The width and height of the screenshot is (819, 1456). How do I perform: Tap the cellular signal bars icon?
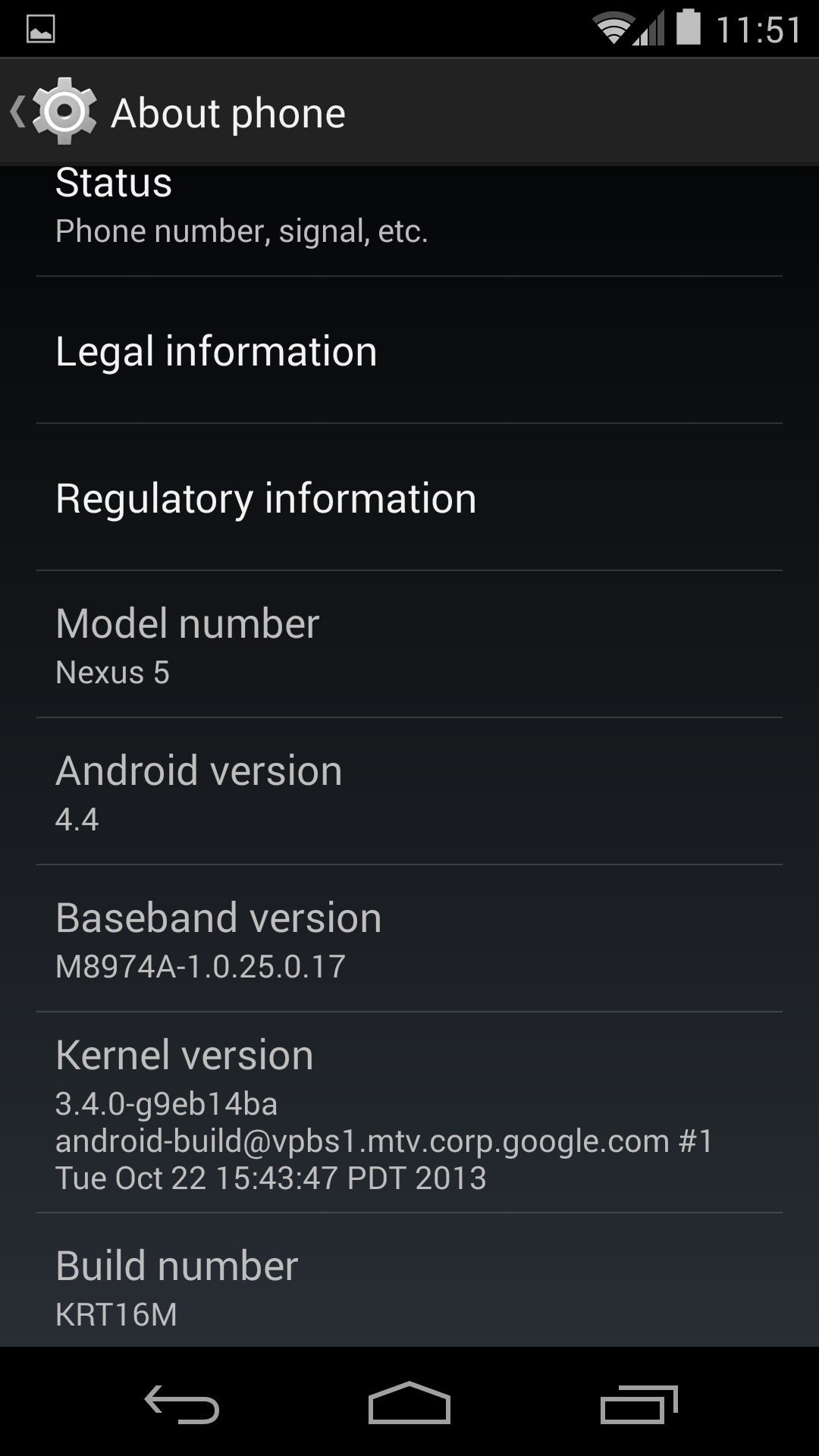coord(650,29)
